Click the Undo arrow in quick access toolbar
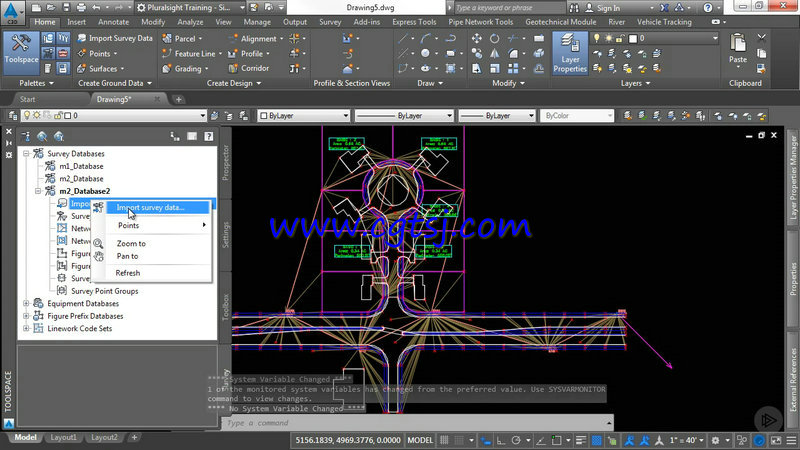The image size is (800, 450). point(96,8)
